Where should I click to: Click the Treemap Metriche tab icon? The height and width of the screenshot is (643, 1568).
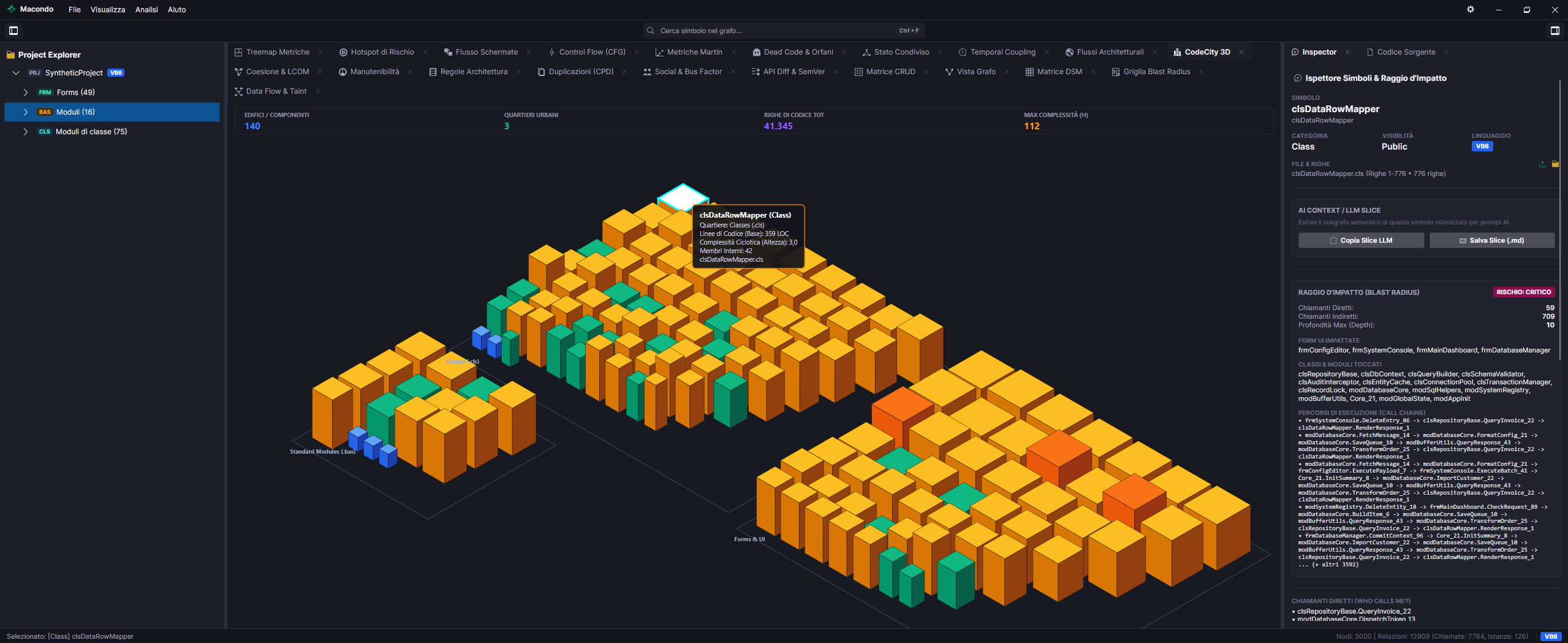(238, 52)
